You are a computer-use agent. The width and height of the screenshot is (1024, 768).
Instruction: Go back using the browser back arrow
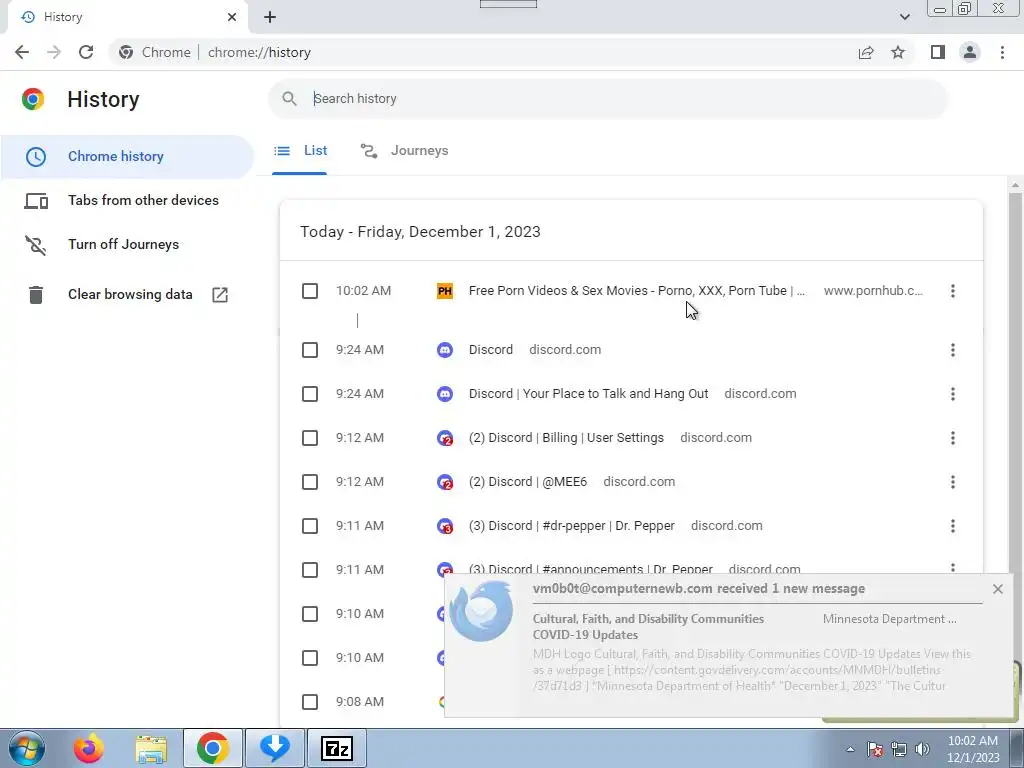click(x=22, y=52)
